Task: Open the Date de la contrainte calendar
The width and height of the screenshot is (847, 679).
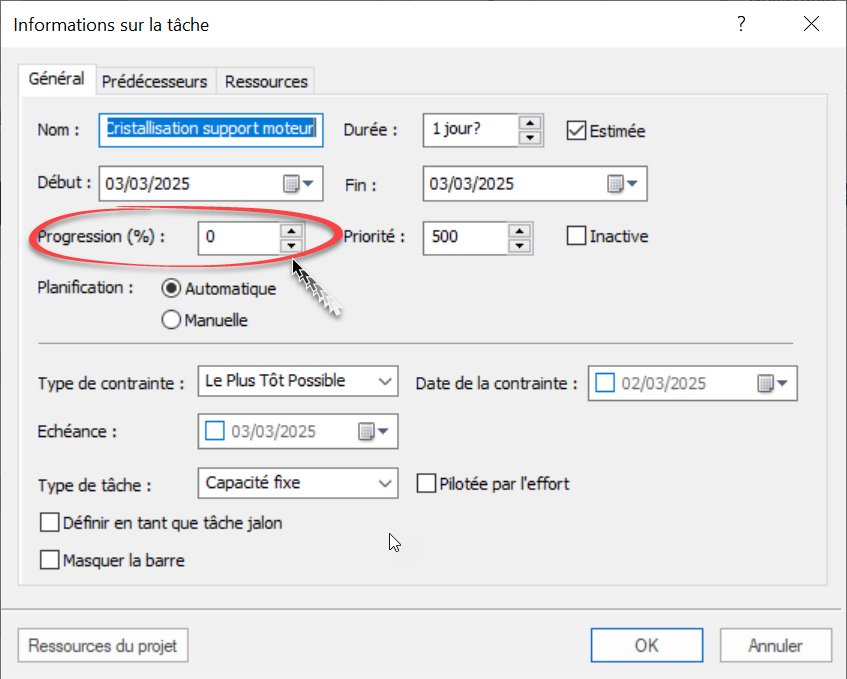Action: tap(772, 383)
